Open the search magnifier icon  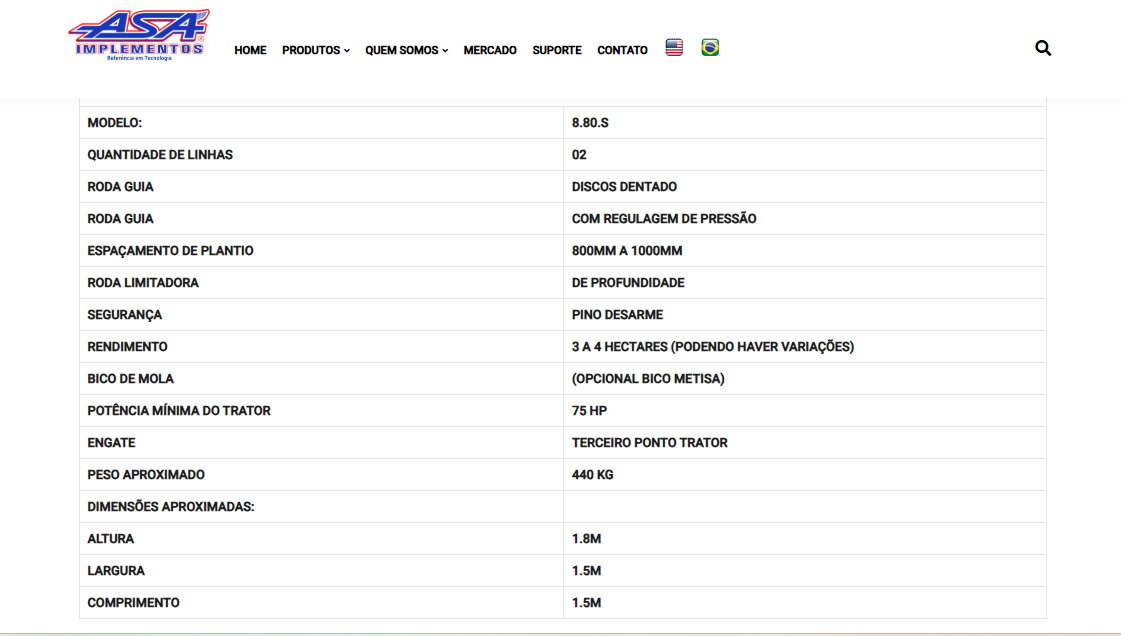1043,48
